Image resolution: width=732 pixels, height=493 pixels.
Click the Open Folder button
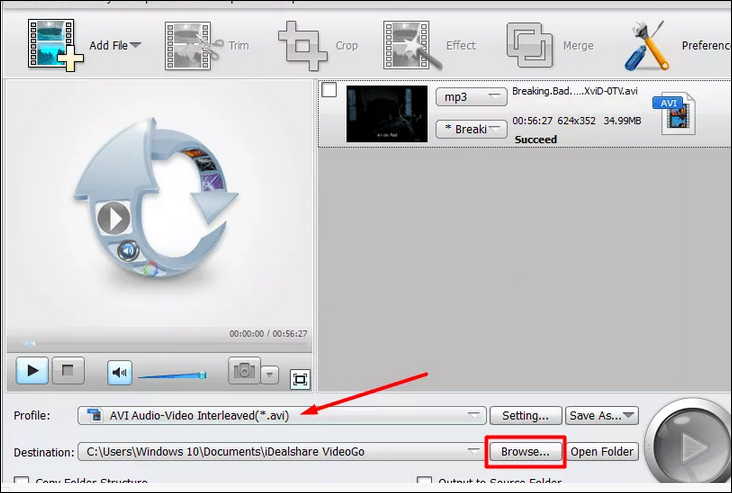coord(602,451)
